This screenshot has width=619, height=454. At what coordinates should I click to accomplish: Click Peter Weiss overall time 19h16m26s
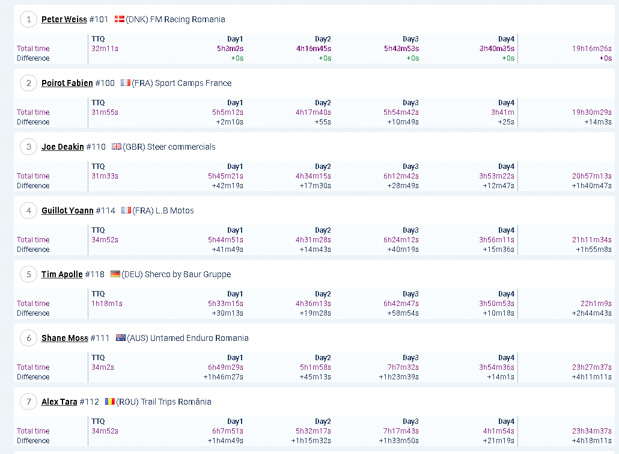click(x=592, y=49)
